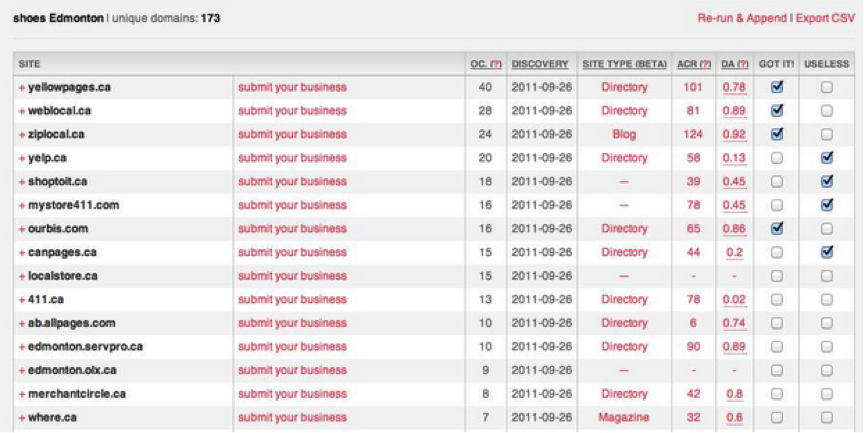Click occurrence count 40 for yellowpages.ca

485,87
